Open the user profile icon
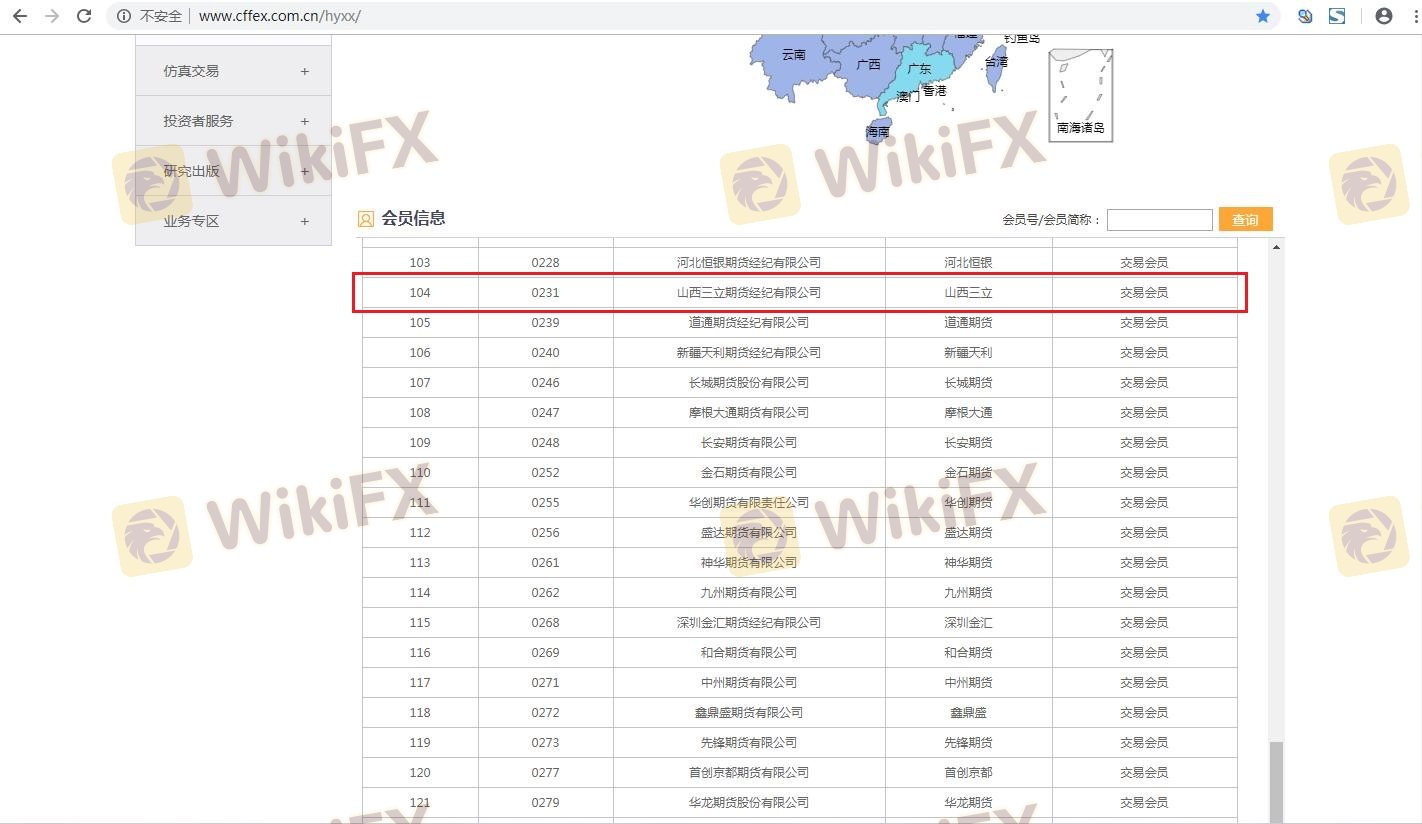Screen dimensions: 1422x824 click(x=1384, y=16)
